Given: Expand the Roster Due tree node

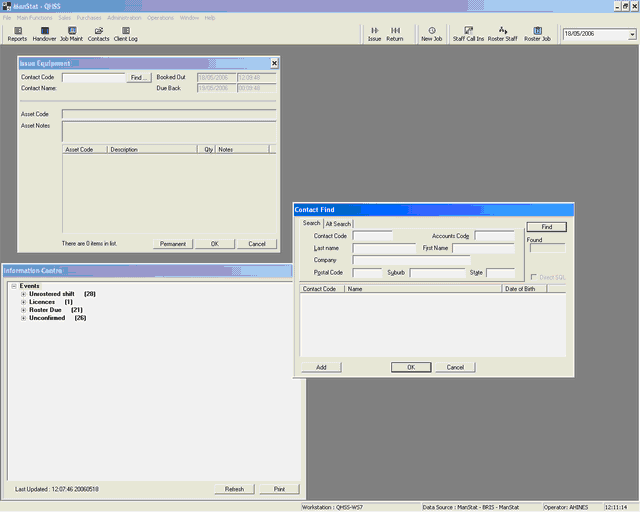Looking at the screenshot, I should pos(24,310).
